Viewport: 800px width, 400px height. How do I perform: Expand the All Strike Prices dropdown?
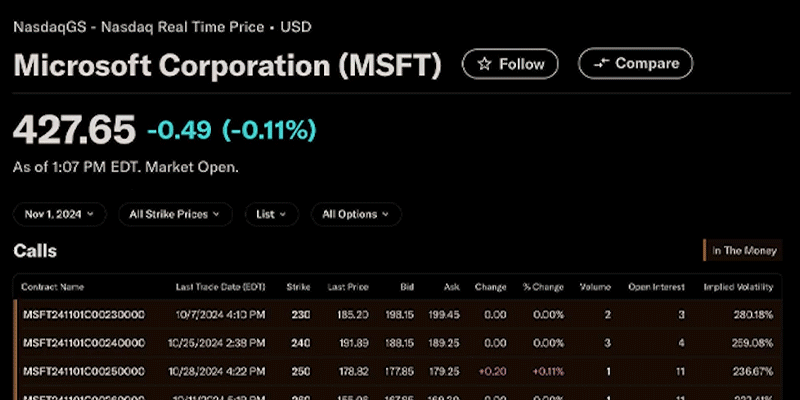coord(174,214)
